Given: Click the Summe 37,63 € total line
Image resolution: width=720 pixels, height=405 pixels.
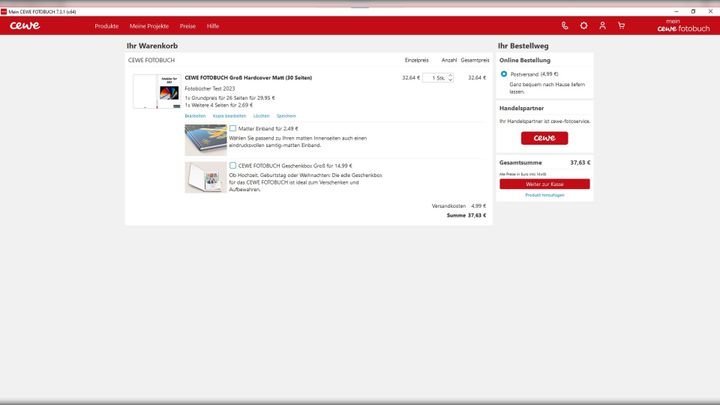Looking at the screenshot, I should (x=467, y=215).
